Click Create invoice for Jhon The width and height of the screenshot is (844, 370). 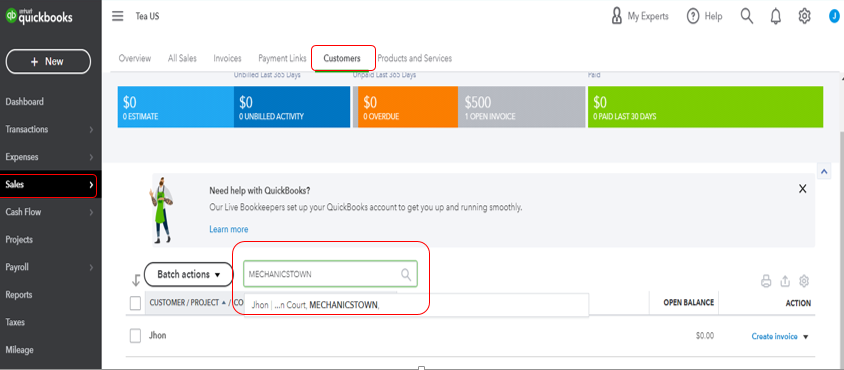point(775,337)
